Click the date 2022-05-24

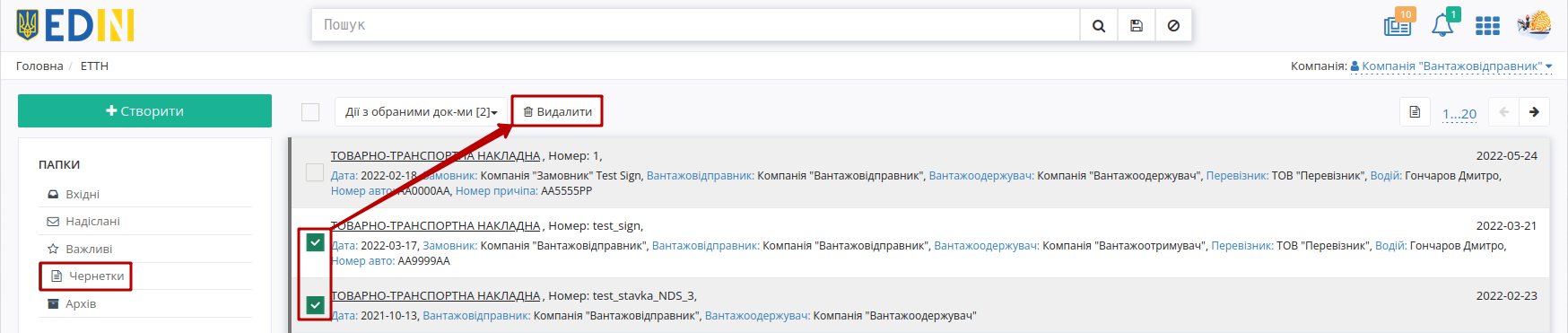pos(1506,156)
